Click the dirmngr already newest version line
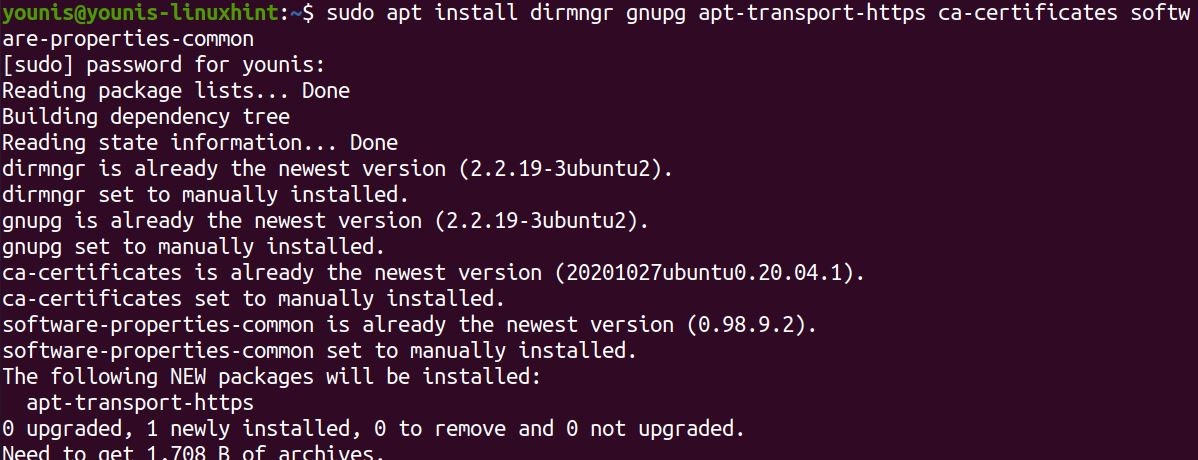 (337, 169)
